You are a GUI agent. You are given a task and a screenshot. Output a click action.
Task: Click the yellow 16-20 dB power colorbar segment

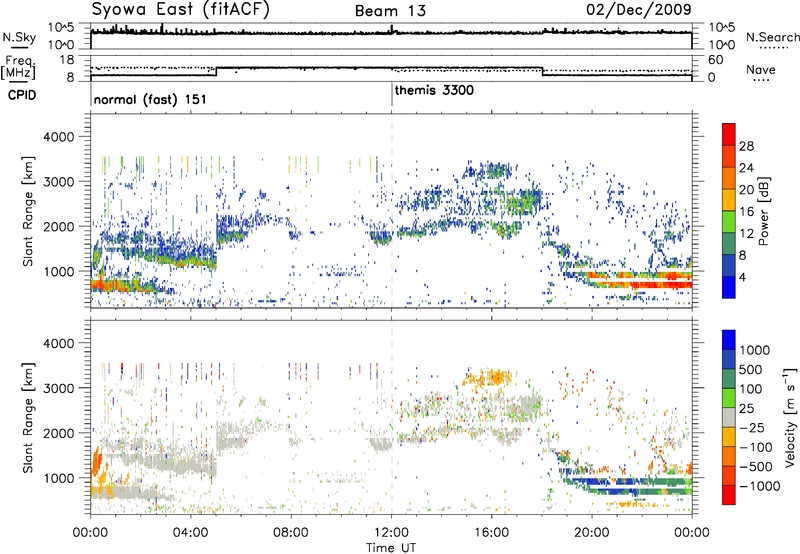[x=729, y=199]
